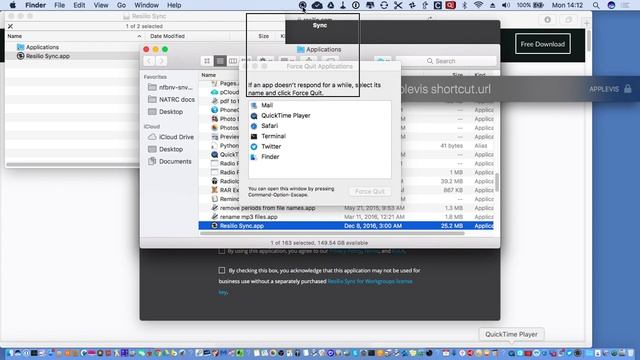Switch Applications window to column view
The image size is (640, 360).
(233, 61)
